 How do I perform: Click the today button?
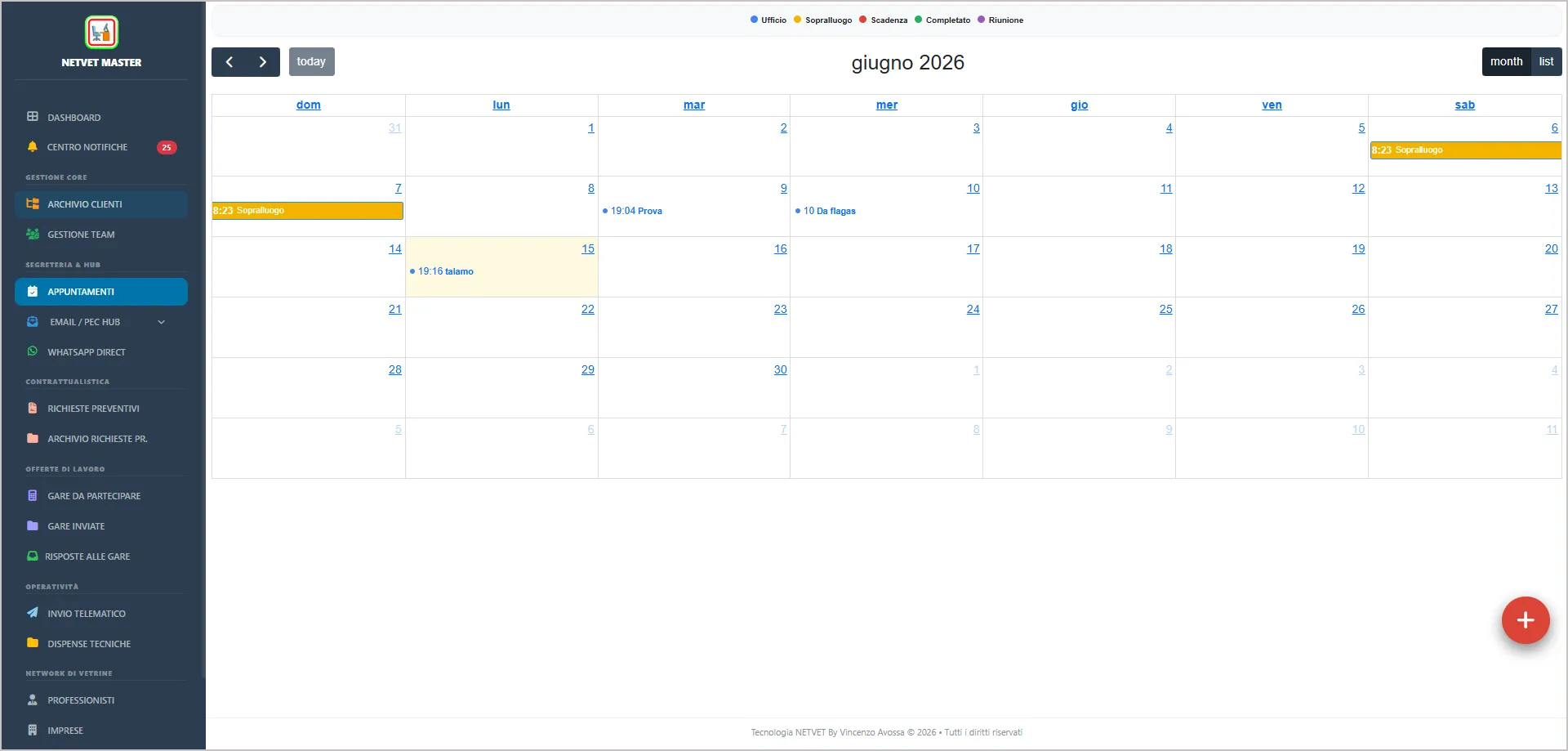point(311,62)
